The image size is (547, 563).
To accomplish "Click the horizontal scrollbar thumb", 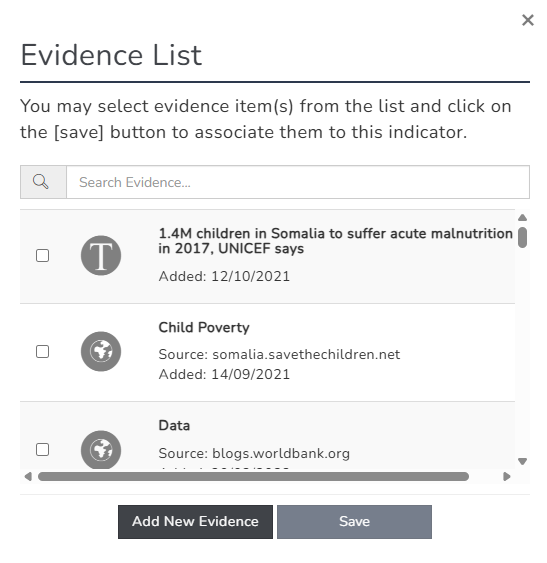I will [x=253, y=477].
